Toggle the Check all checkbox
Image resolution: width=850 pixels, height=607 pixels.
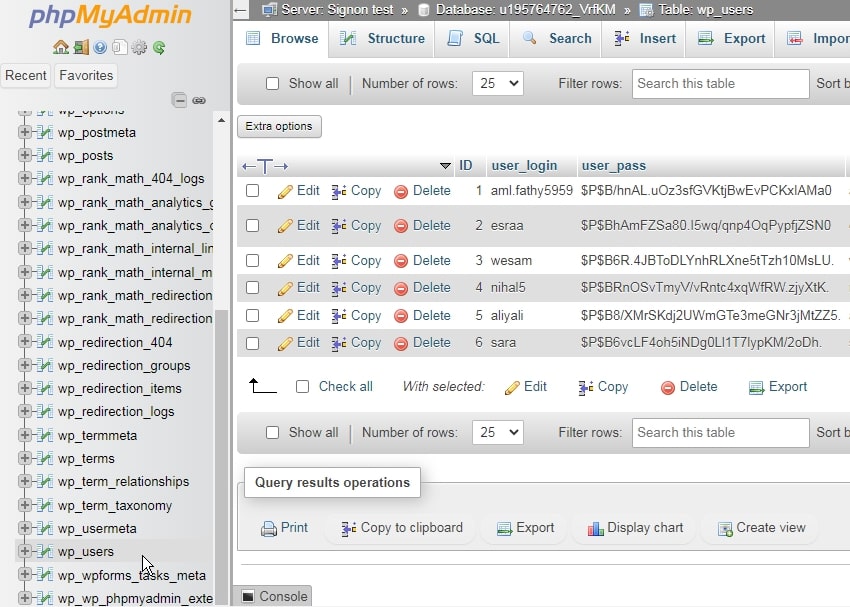point(302,387)
